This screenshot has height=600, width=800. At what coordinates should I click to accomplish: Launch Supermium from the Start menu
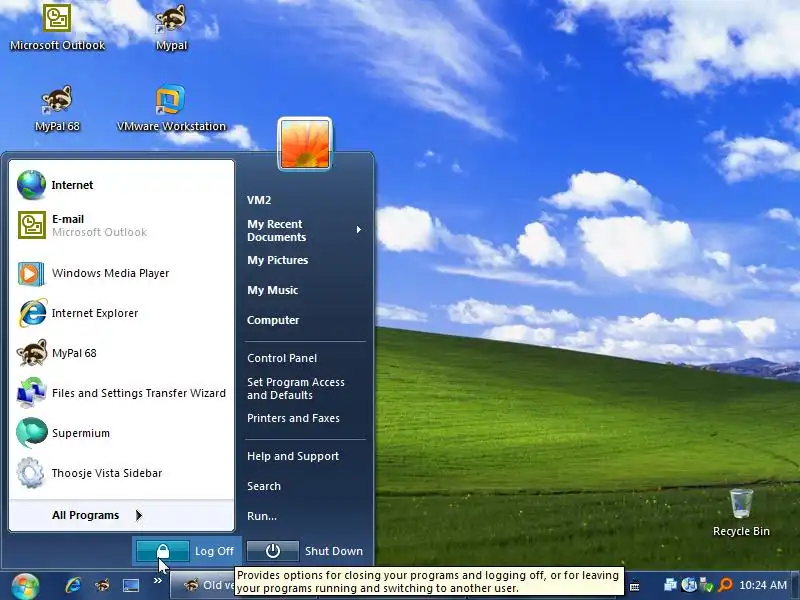coord(121,433)
